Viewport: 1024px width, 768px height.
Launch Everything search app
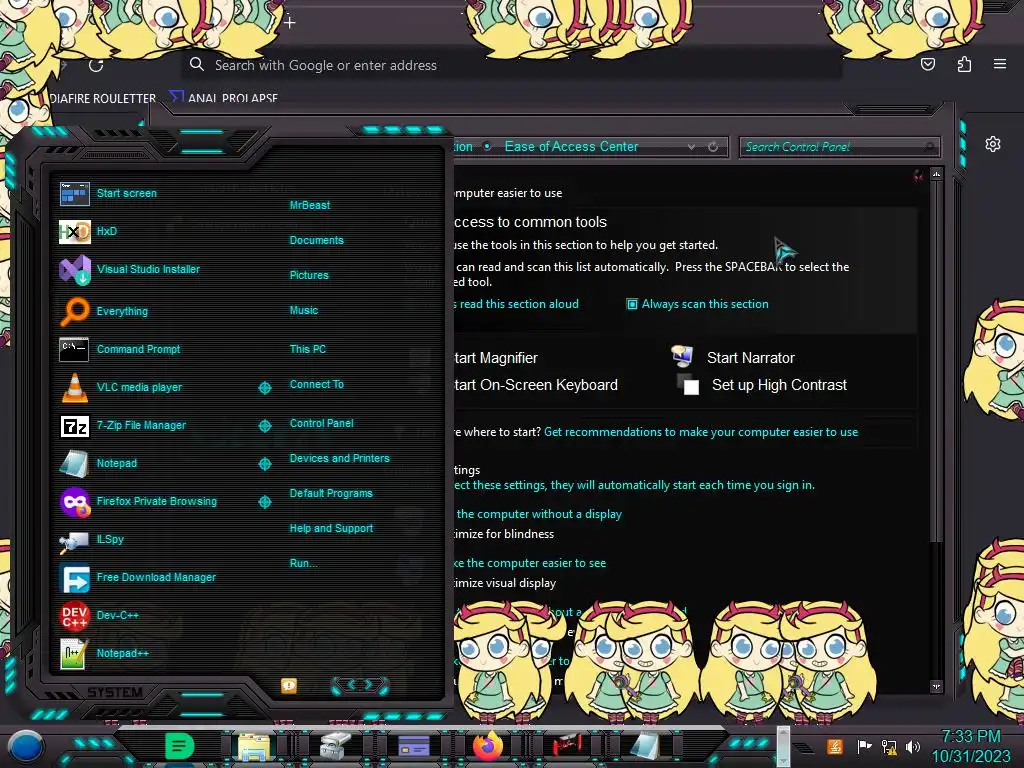pyautogui.click(x=103, y=311)
